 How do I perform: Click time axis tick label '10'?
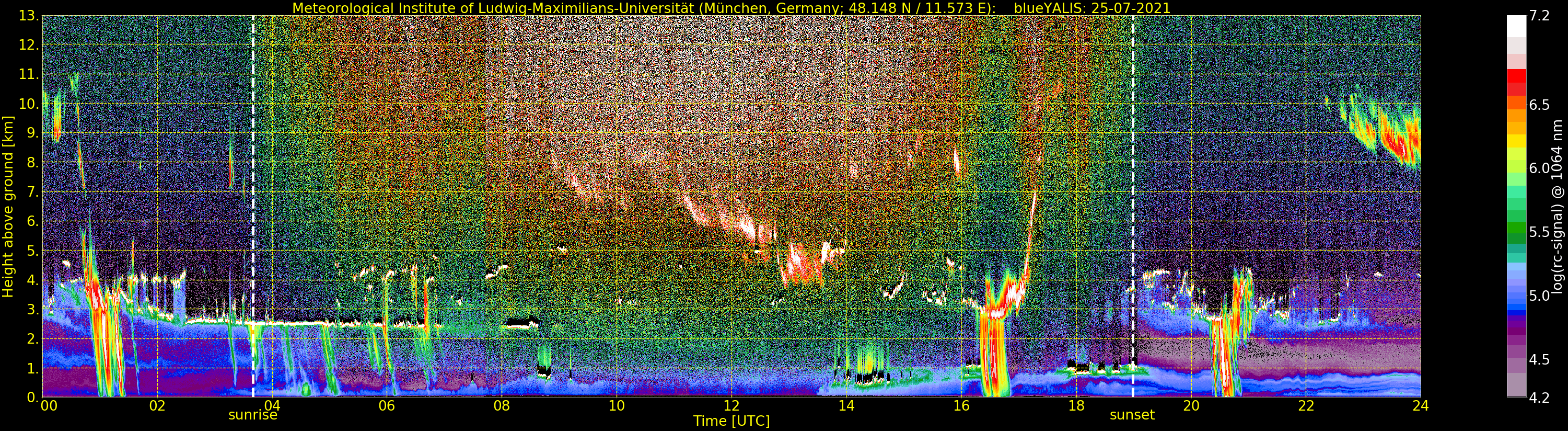tap(617, 406)
